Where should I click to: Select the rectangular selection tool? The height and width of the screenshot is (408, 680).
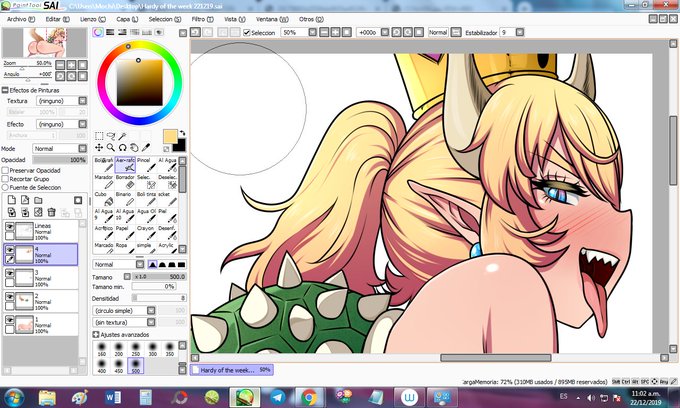coord(99,137)
